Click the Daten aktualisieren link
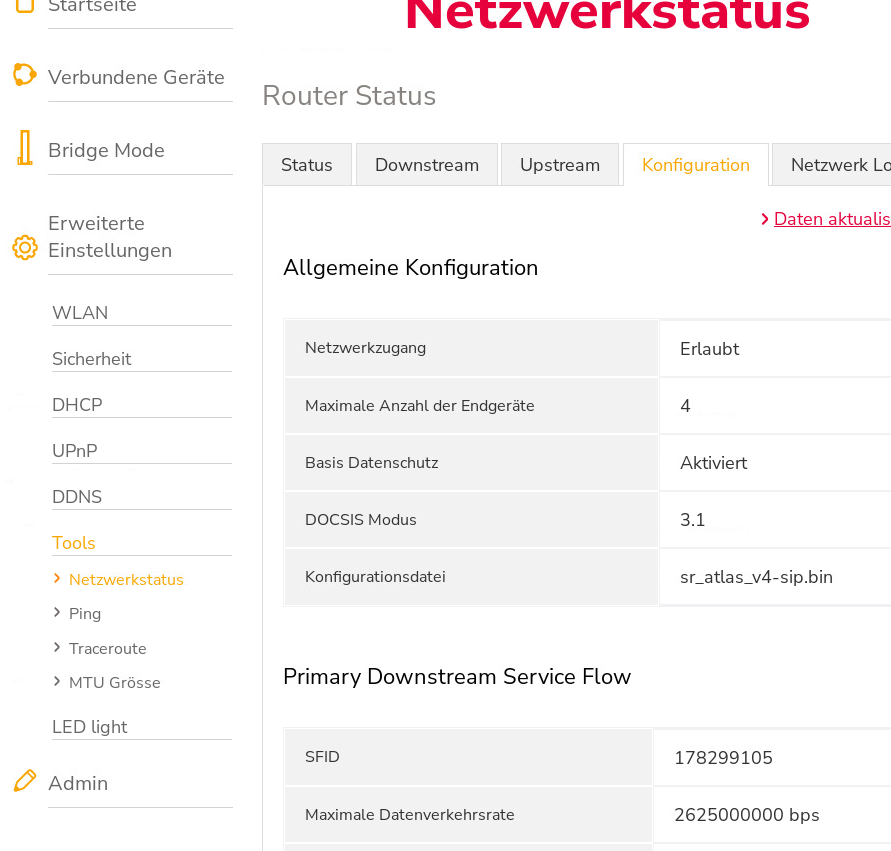 (831, 219)
